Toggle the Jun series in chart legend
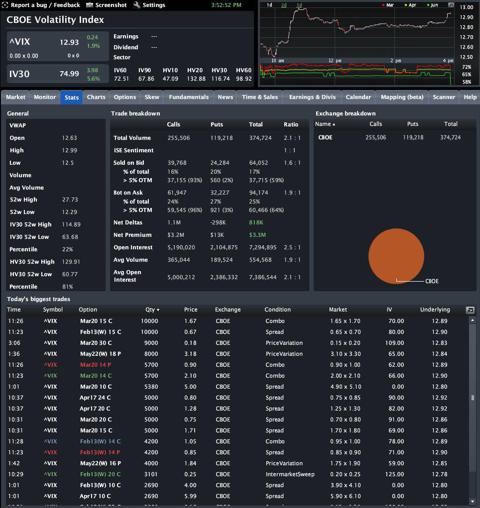Screen dimensions: 480x508 tap(433, 5)
